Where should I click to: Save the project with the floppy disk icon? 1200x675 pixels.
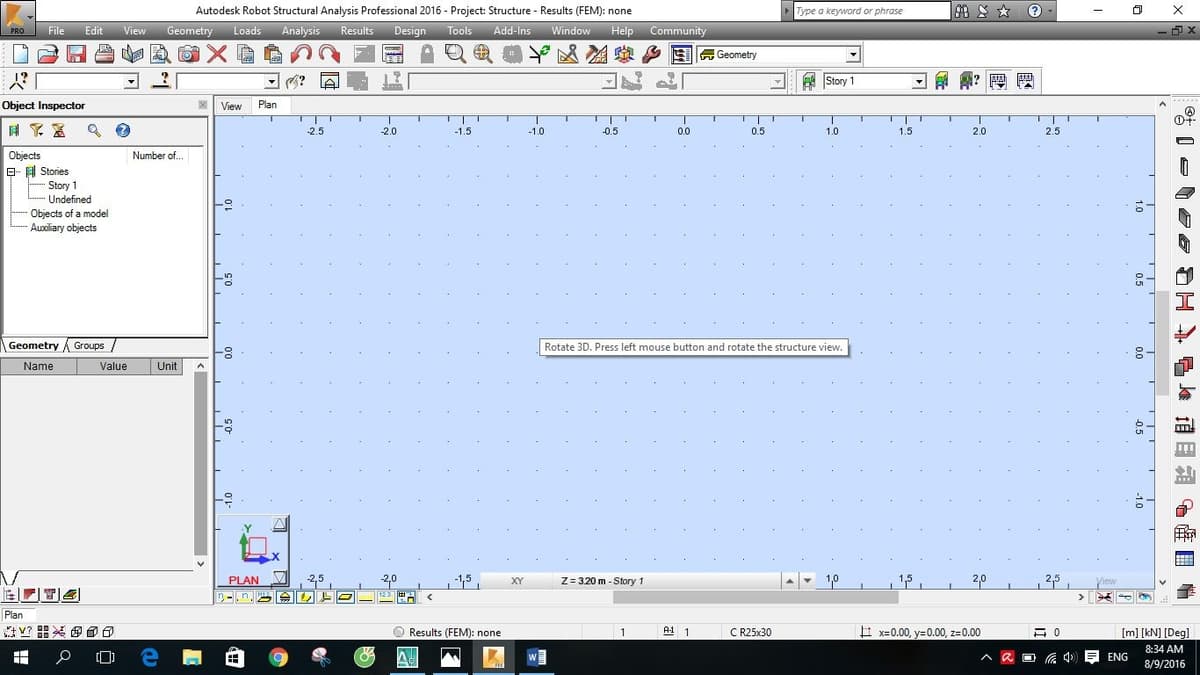pos(77,55)
